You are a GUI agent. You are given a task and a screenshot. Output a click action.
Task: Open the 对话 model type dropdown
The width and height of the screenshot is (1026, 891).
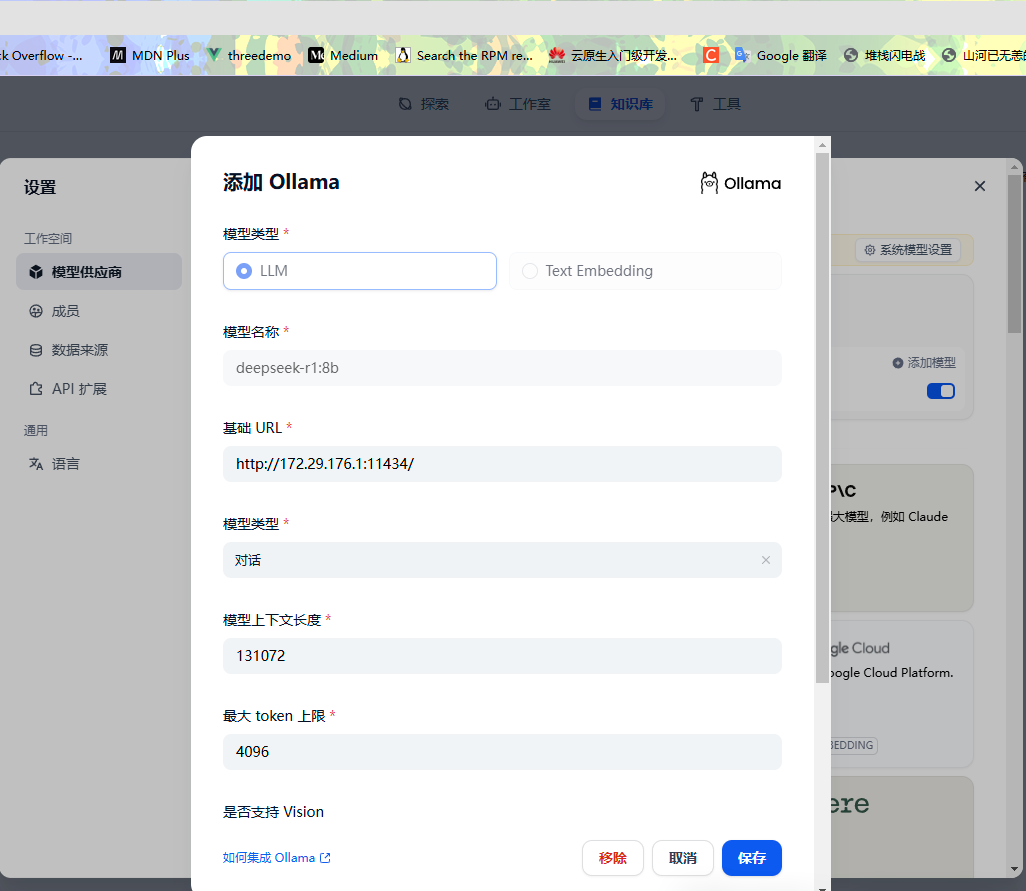[x=502, y=560]
